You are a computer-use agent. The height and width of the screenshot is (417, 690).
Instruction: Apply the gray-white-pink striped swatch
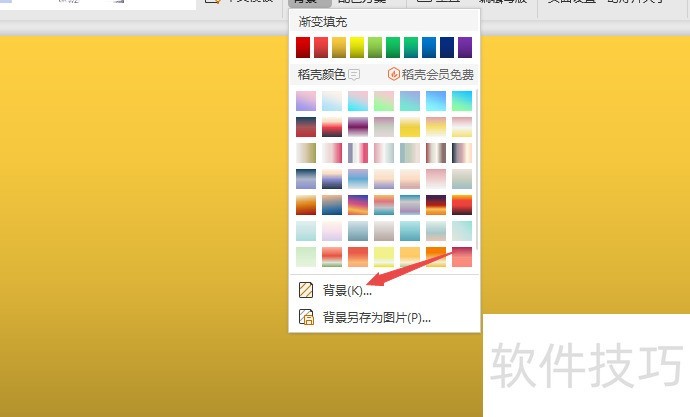[x=358, y=153]
